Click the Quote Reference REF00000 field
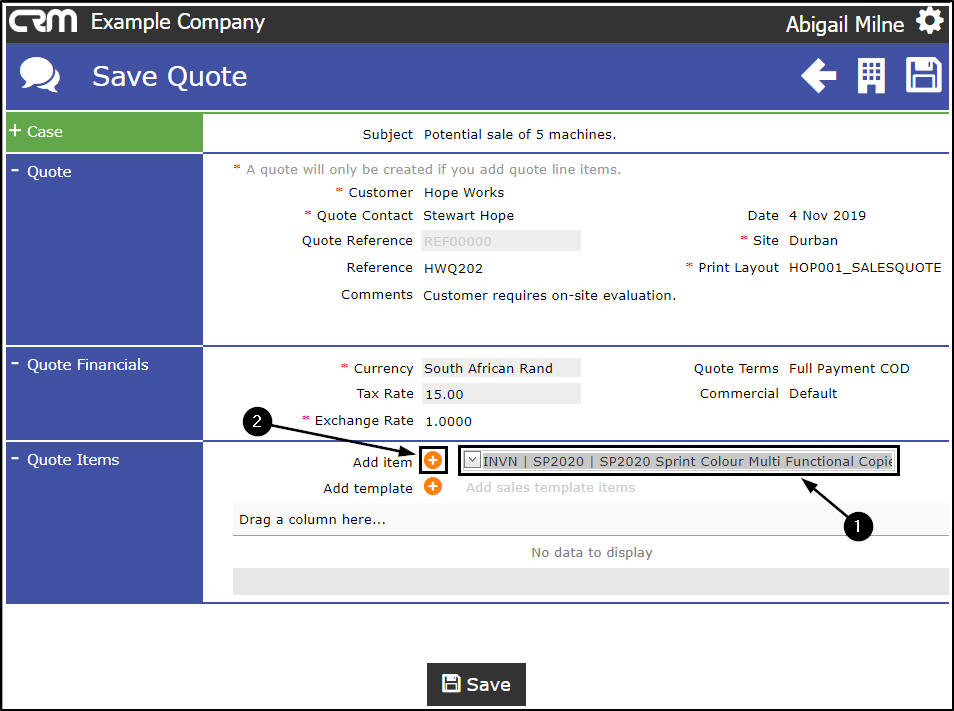 pos(501,241)
